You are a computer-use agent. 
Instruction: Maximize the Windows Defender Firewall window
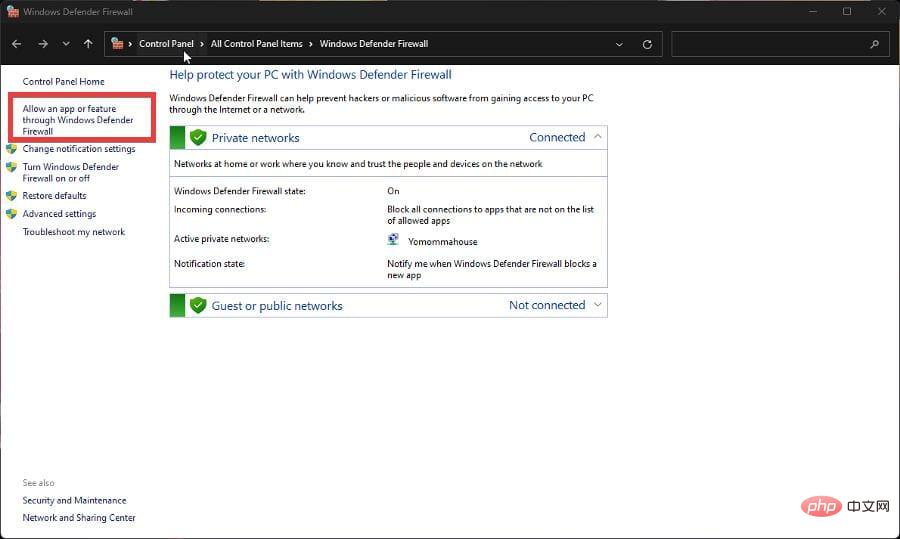pyautogui.click(x=847, y=11)
